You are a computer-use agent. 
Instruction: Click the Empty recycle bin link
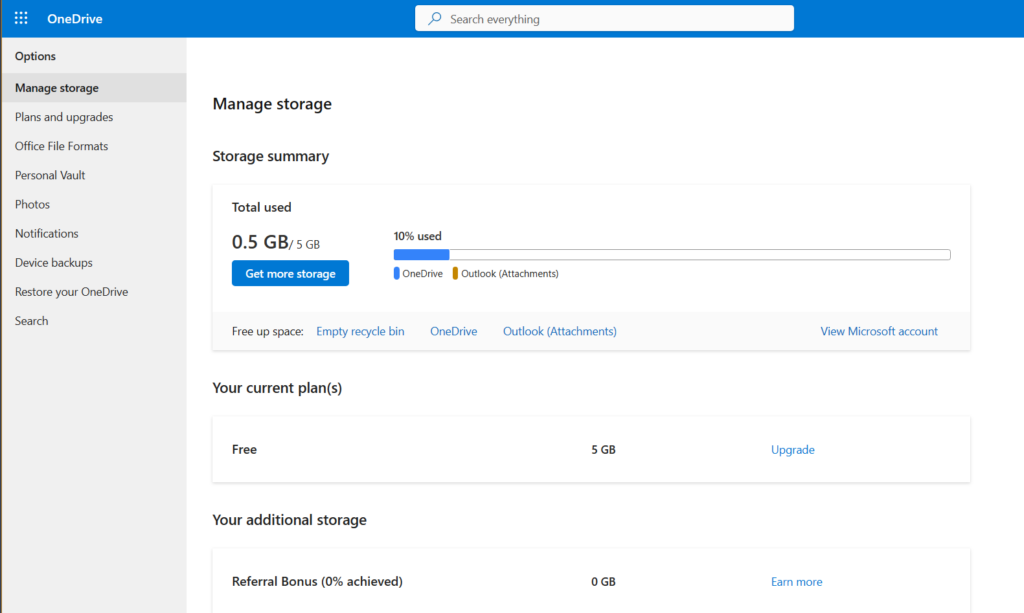pyautogui.click(x=360, y=331)
